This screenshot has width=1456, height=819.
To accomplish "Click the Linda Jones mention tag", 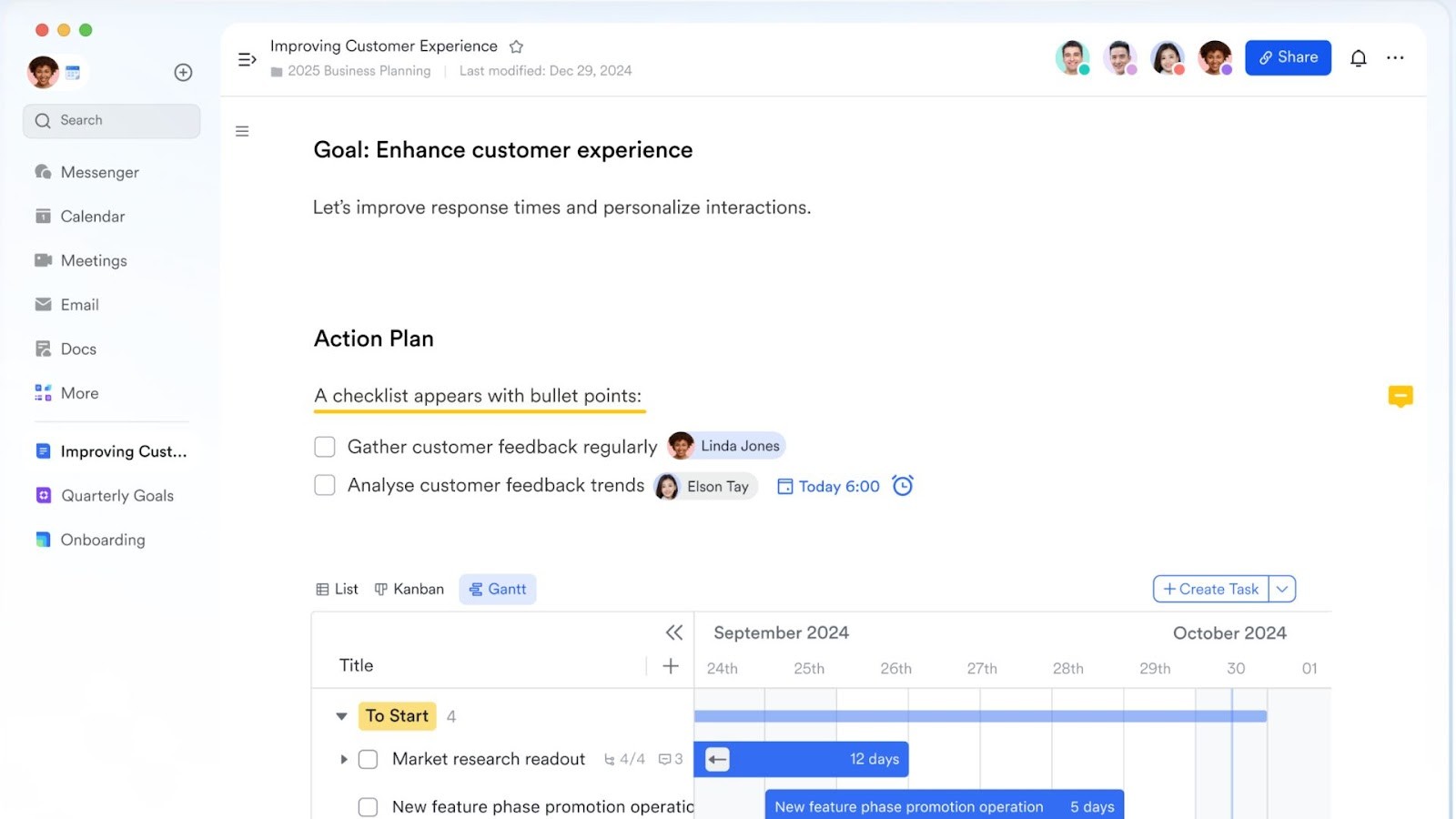I will coord(726,446).
